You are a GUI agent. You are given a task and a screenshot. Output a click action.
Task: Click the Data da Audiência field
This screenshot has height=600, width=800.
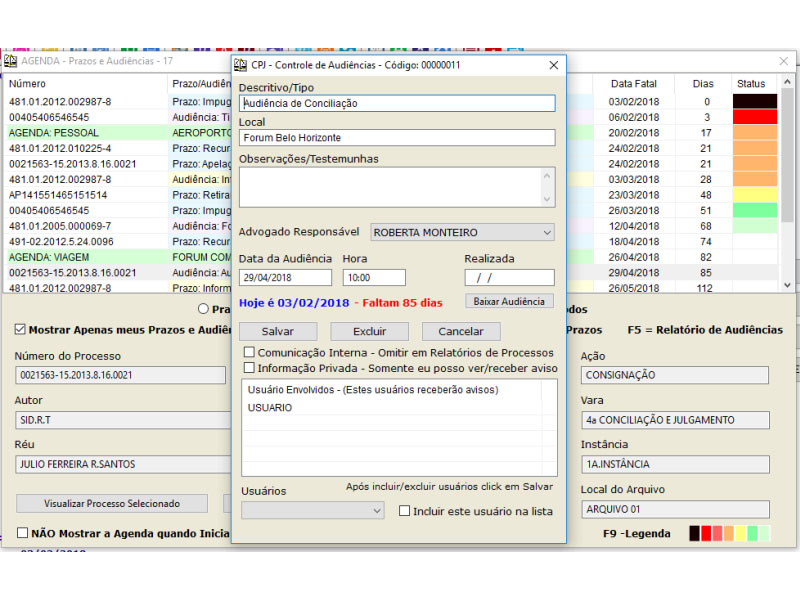[285, 277]
